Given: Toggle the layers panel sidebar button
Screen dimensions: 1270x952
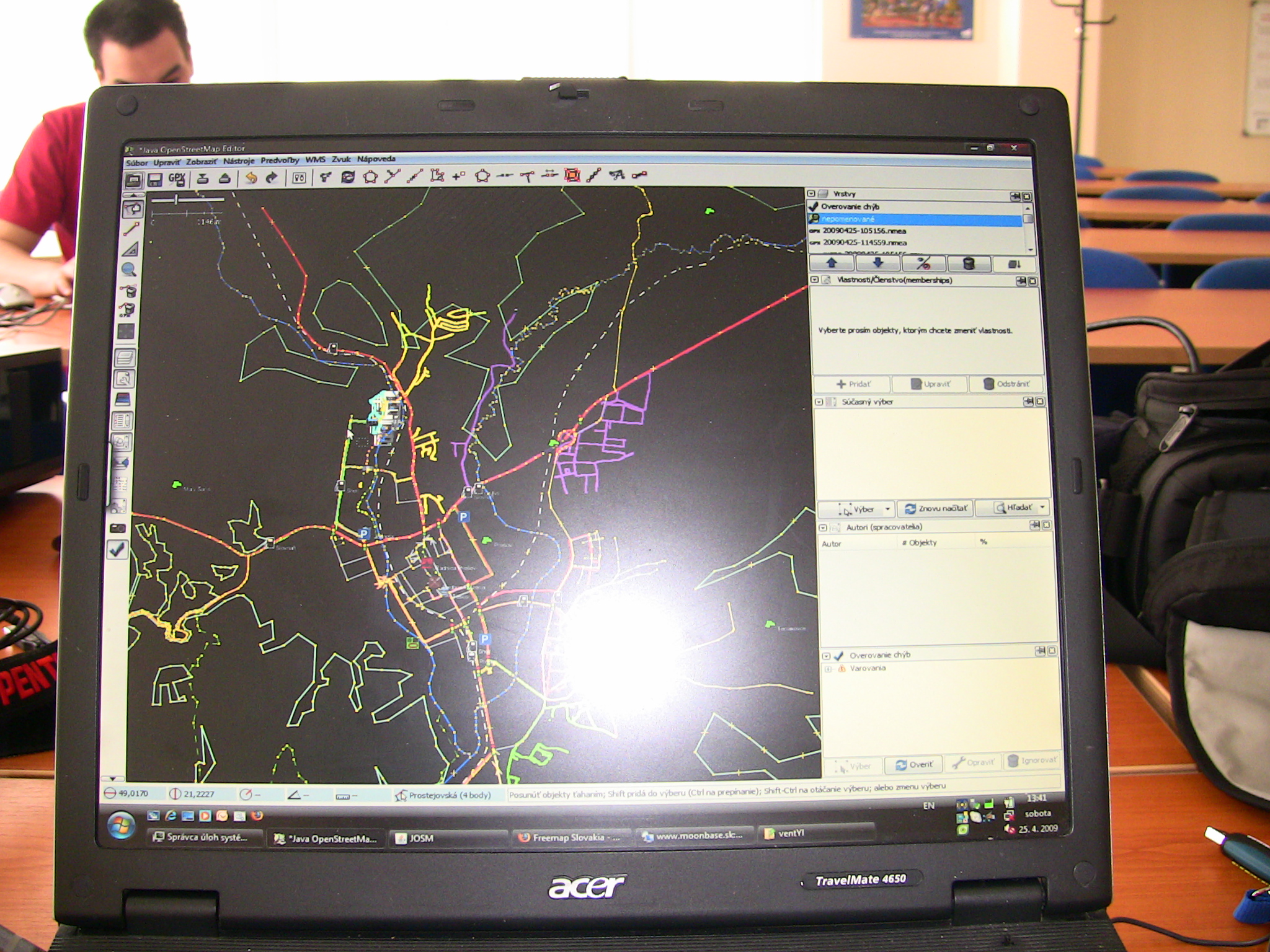Looking at the screenshot, I should pos(125,358).
